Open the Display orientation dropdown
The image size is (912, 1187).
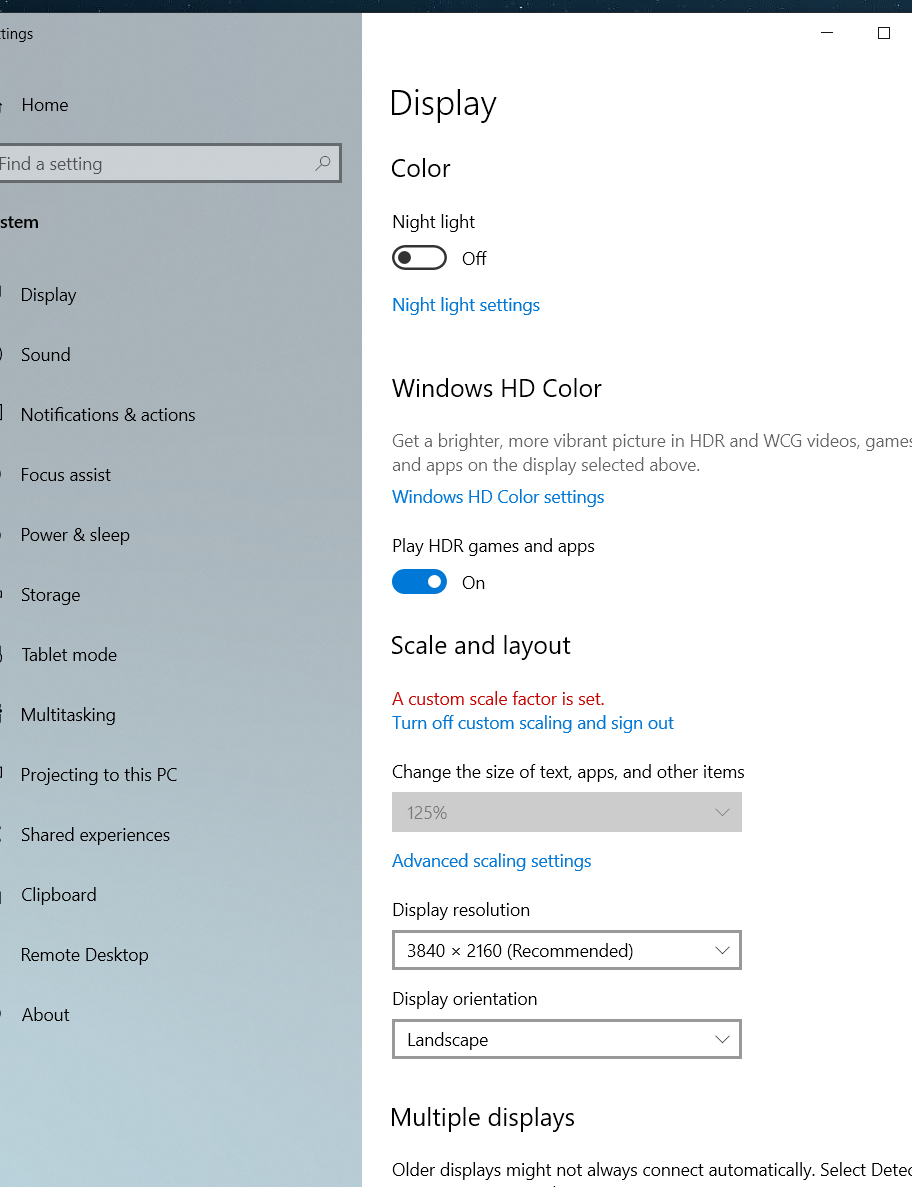(x=567, y=1039)
